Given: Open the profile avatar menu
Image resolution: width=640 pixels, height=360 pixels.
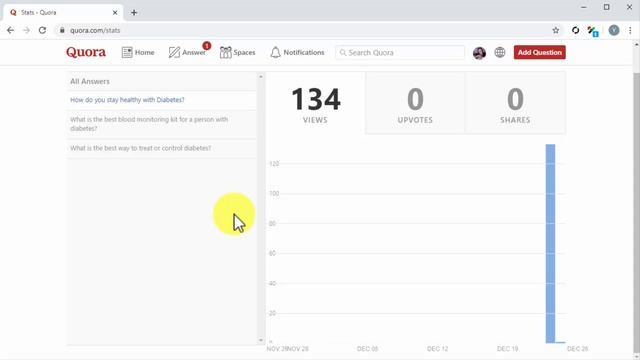Looking at the screenshot, I should pos(479,53).
